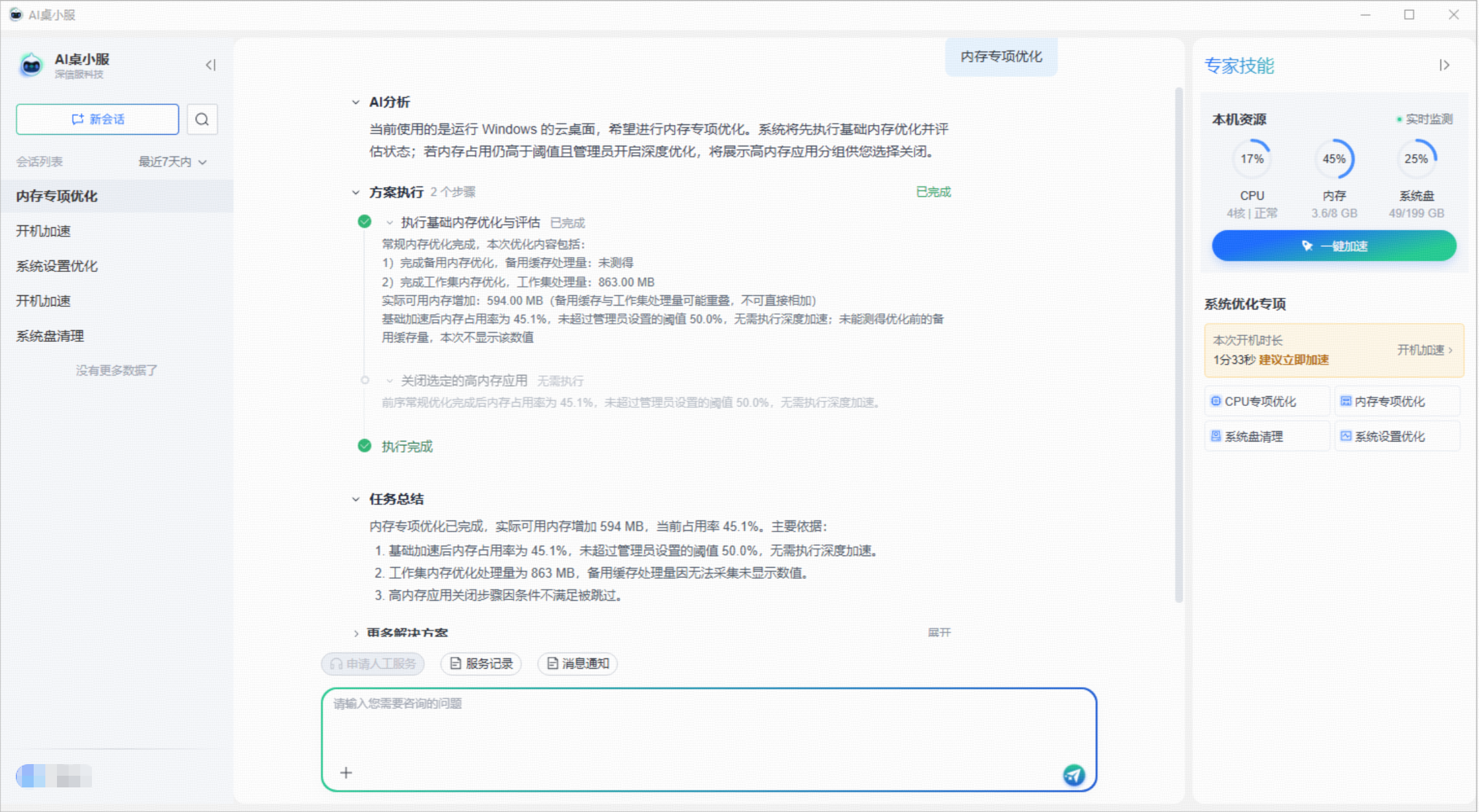Click the chat vertical scrollbar
The width and height of the screenshot is (1479, 812).
pyautogui.click(x=1179, y=344)
